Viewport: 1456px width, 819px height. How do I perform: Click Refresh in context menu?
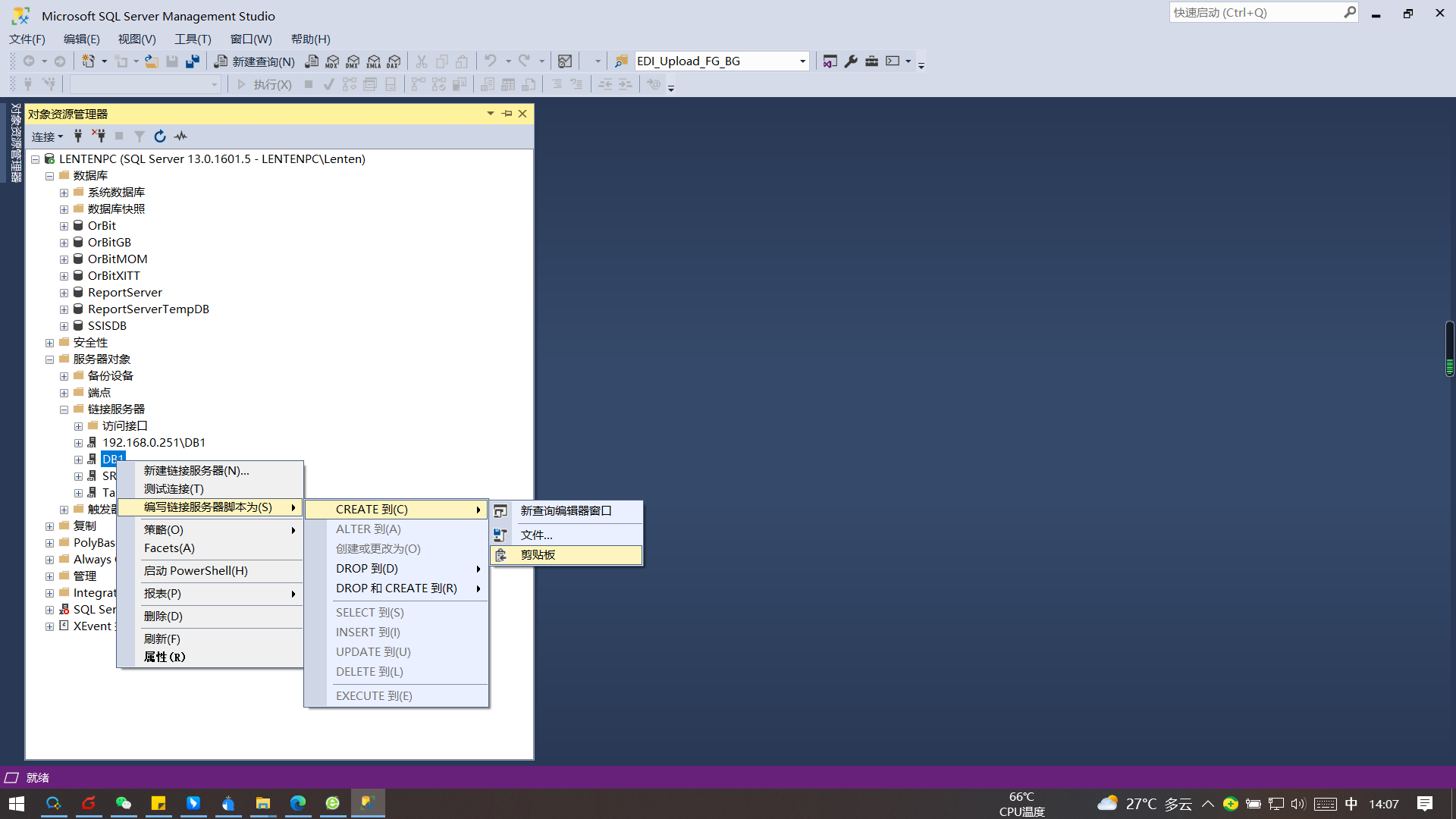point(211,639)
